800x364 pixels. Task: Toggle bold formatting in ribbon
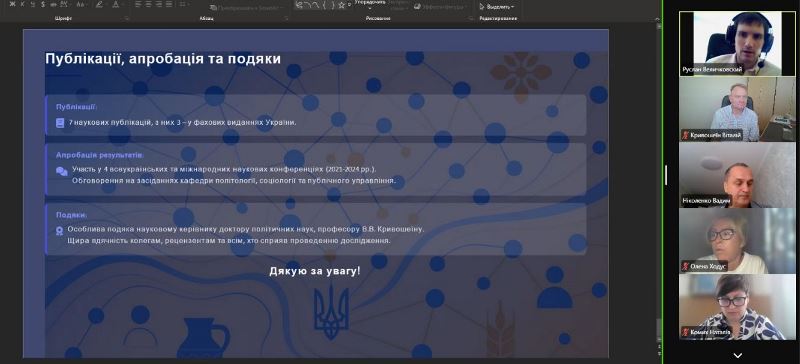click(x=12, y=4)
